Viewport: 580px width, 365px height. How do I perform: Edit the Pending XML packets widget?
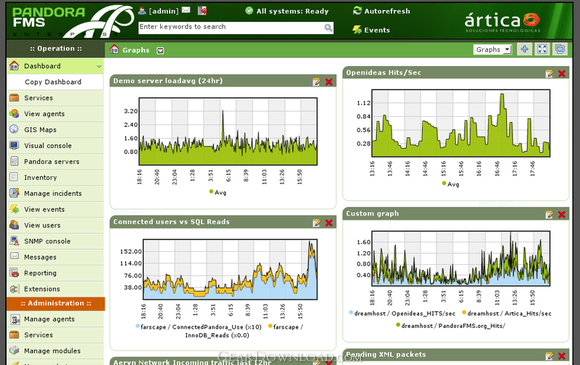549,356
